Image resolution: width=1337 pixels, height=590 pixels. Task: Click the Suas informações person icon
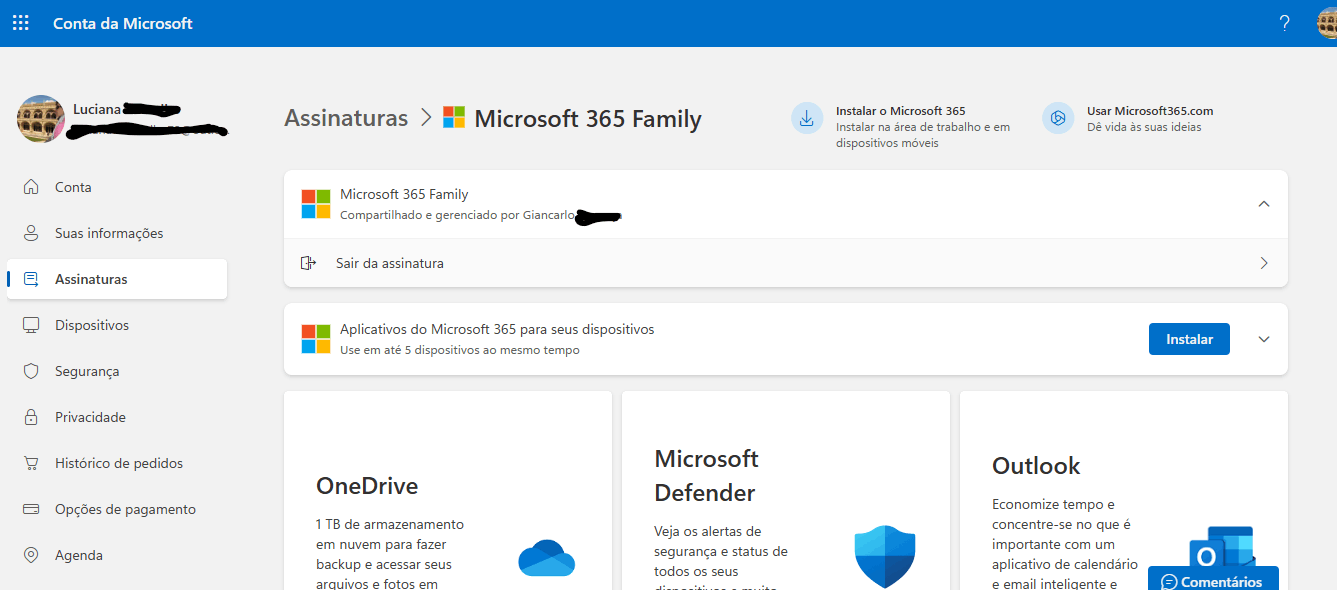(x=32, y=233)
